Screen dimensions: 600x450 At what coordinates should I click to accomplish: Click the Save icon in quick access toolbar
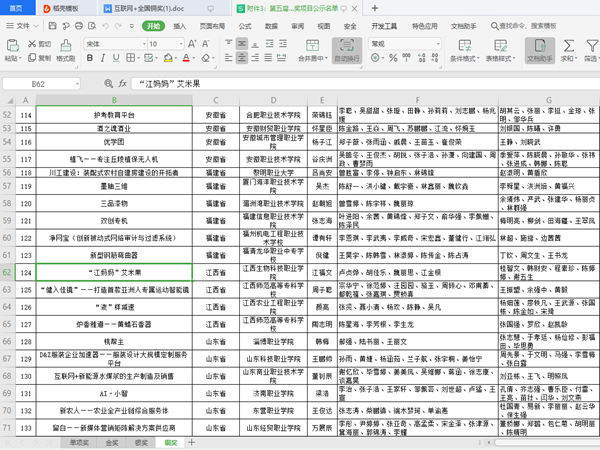coord(53,26)
